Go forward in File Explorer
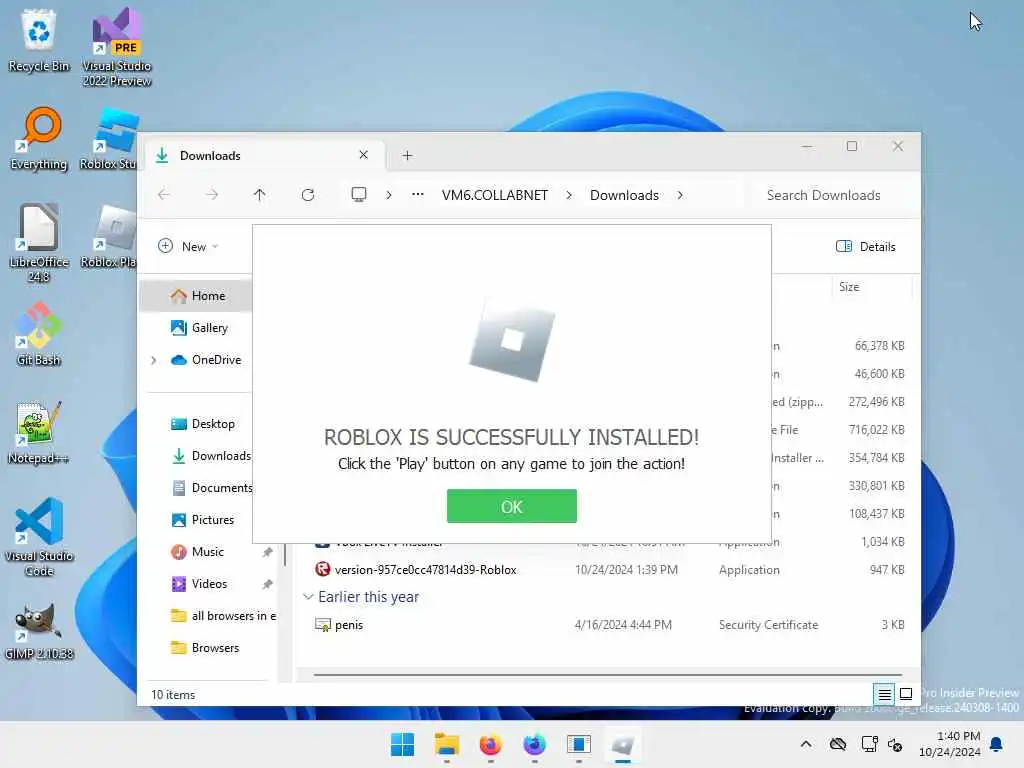This screenshot has width=1024, height=768. pyautogui.click(x=212, y=195)
